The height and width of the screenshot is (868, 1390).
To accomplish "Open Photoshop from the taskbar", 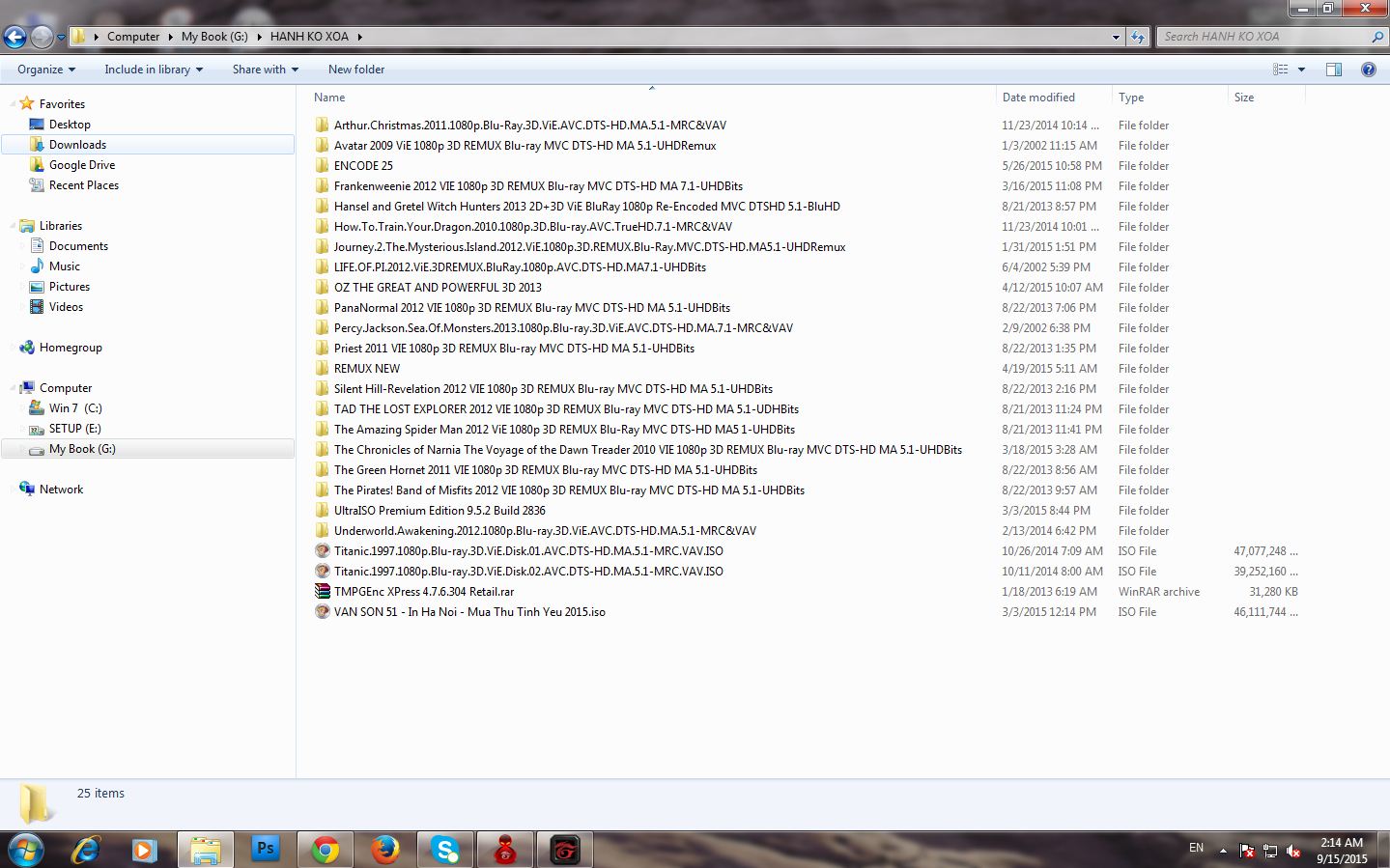I will click(265, 850).
